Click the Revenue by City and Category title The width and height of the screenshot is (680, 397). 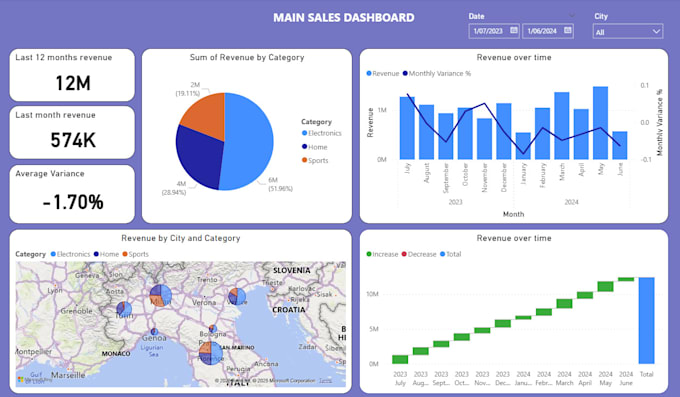pos(180,238)
